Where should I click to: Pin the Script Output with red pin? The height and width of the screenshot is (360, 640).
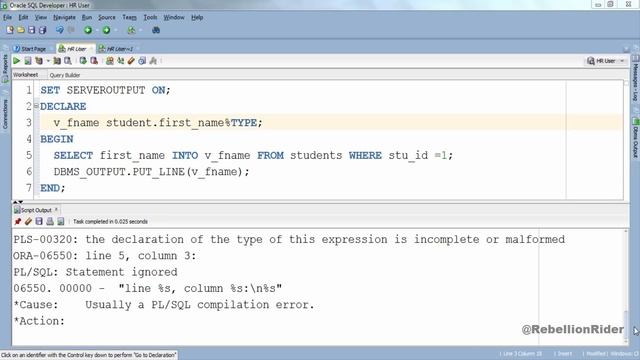[18, 221]
